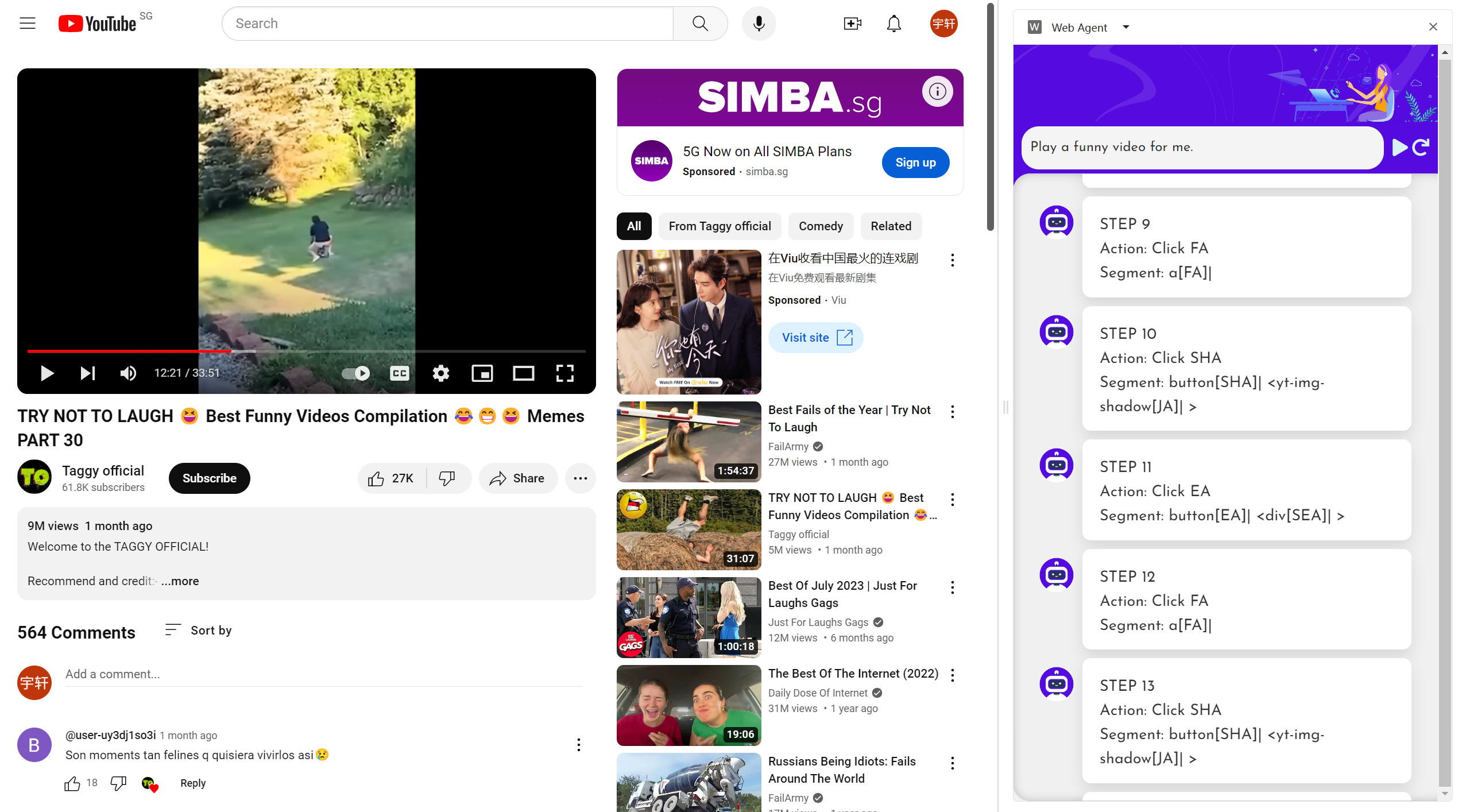
Task: Open Best Of July 2023 thumbnail
Action: coord(688,617)
